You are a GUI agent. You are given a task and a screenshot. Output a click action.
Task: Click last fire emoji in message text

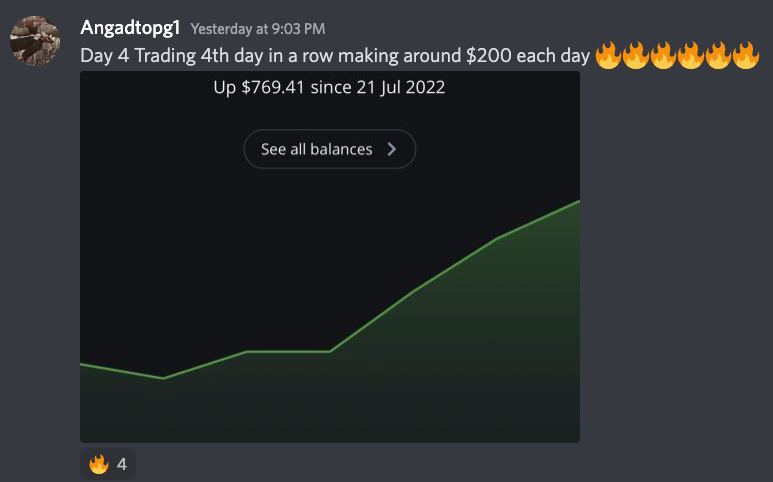746,55
